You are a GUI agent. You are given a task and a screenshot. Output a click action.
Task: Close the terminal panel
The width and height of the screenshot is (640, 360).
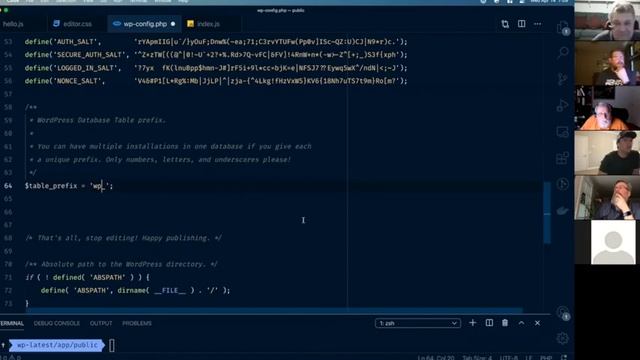coord(538,323)
